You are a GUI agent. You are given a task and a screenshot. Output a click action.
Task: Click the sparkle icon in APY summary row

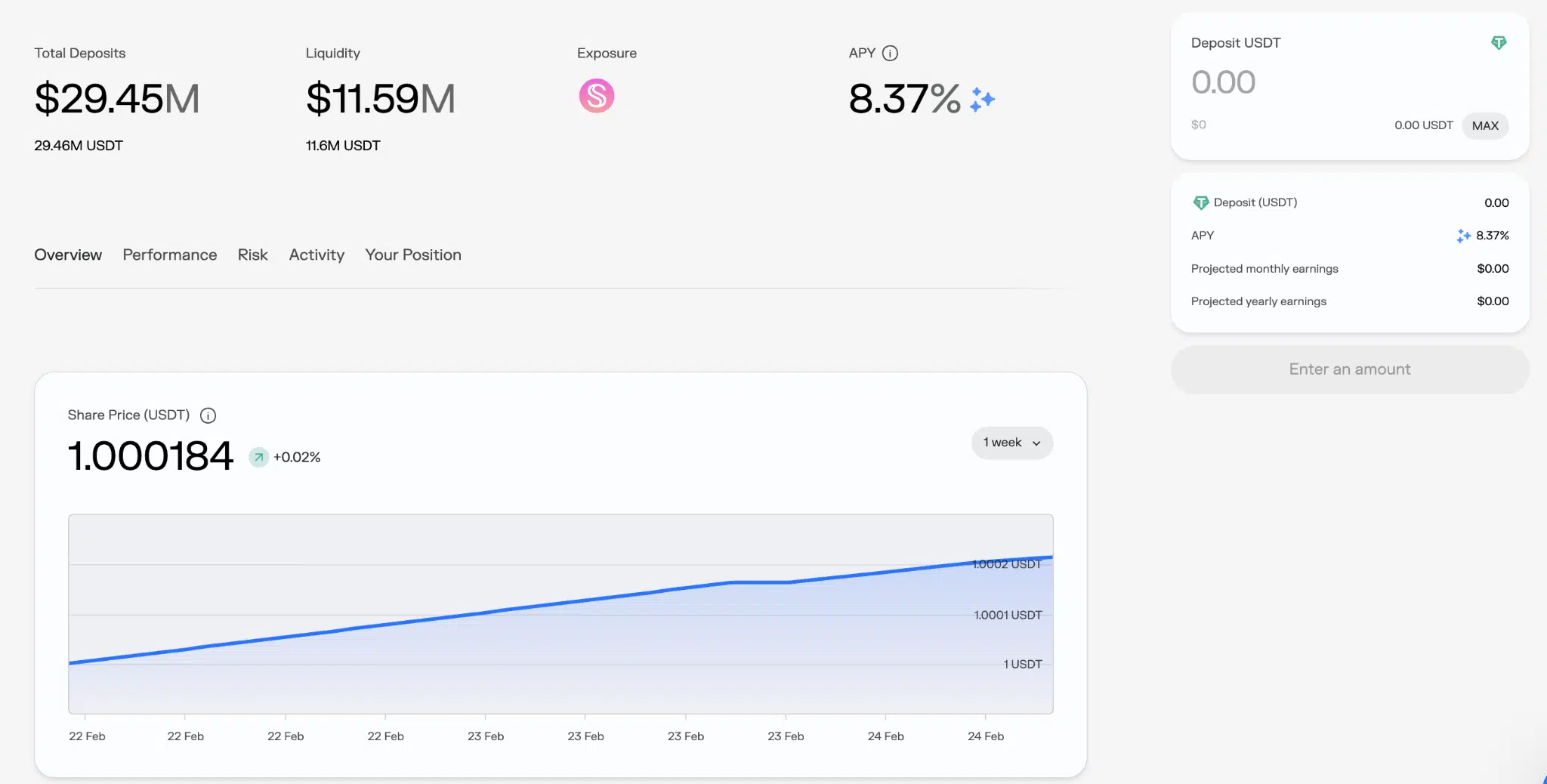[1463, 236]
